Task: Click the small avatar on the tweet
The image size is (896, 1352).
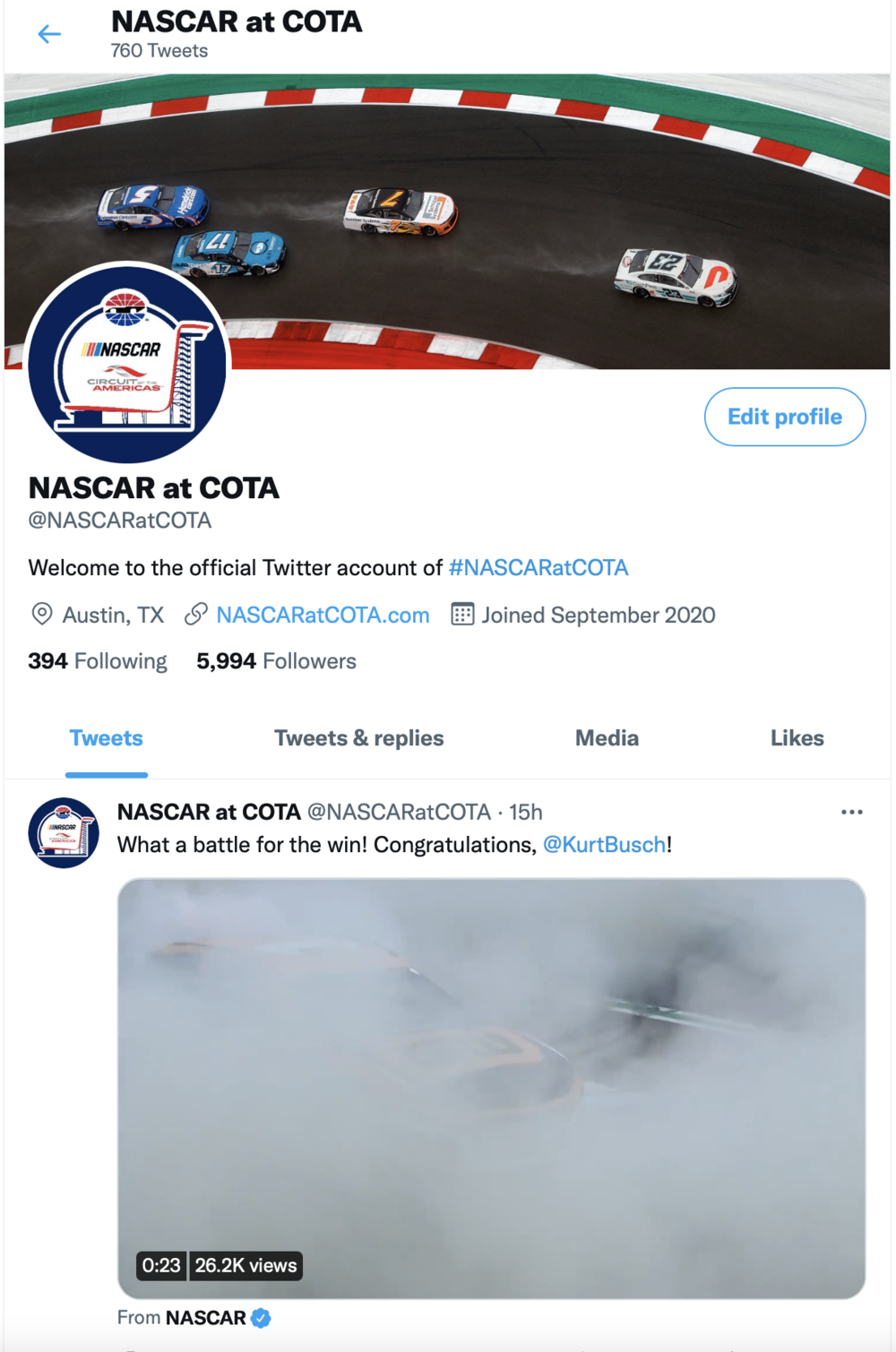Action: [x=64, y=832]
